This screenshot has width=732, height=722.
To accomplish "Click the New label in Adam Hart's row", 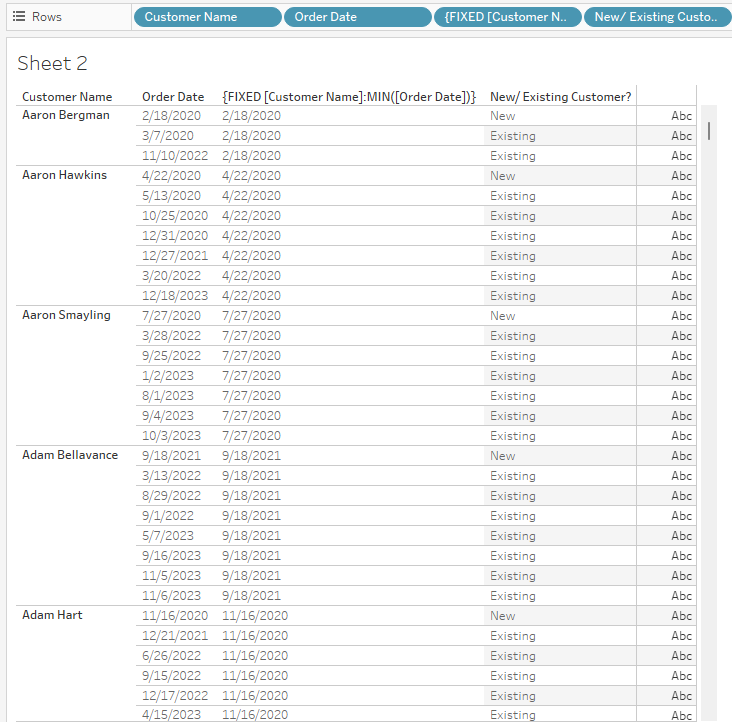I will 503,616.
